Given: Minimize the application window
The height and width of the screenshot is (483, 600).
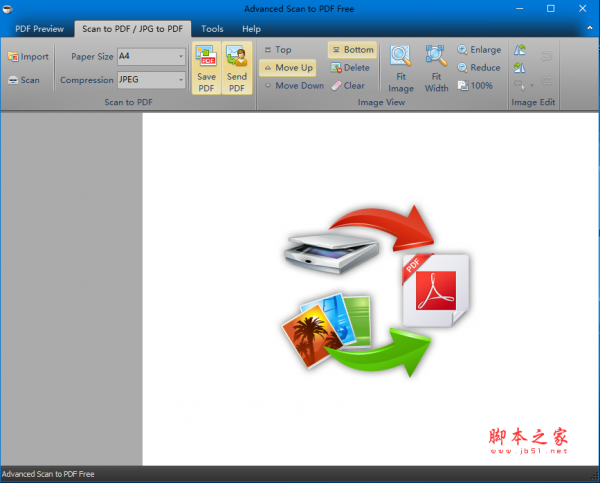Looking at the screenshot, I should (x=519, y=8).
